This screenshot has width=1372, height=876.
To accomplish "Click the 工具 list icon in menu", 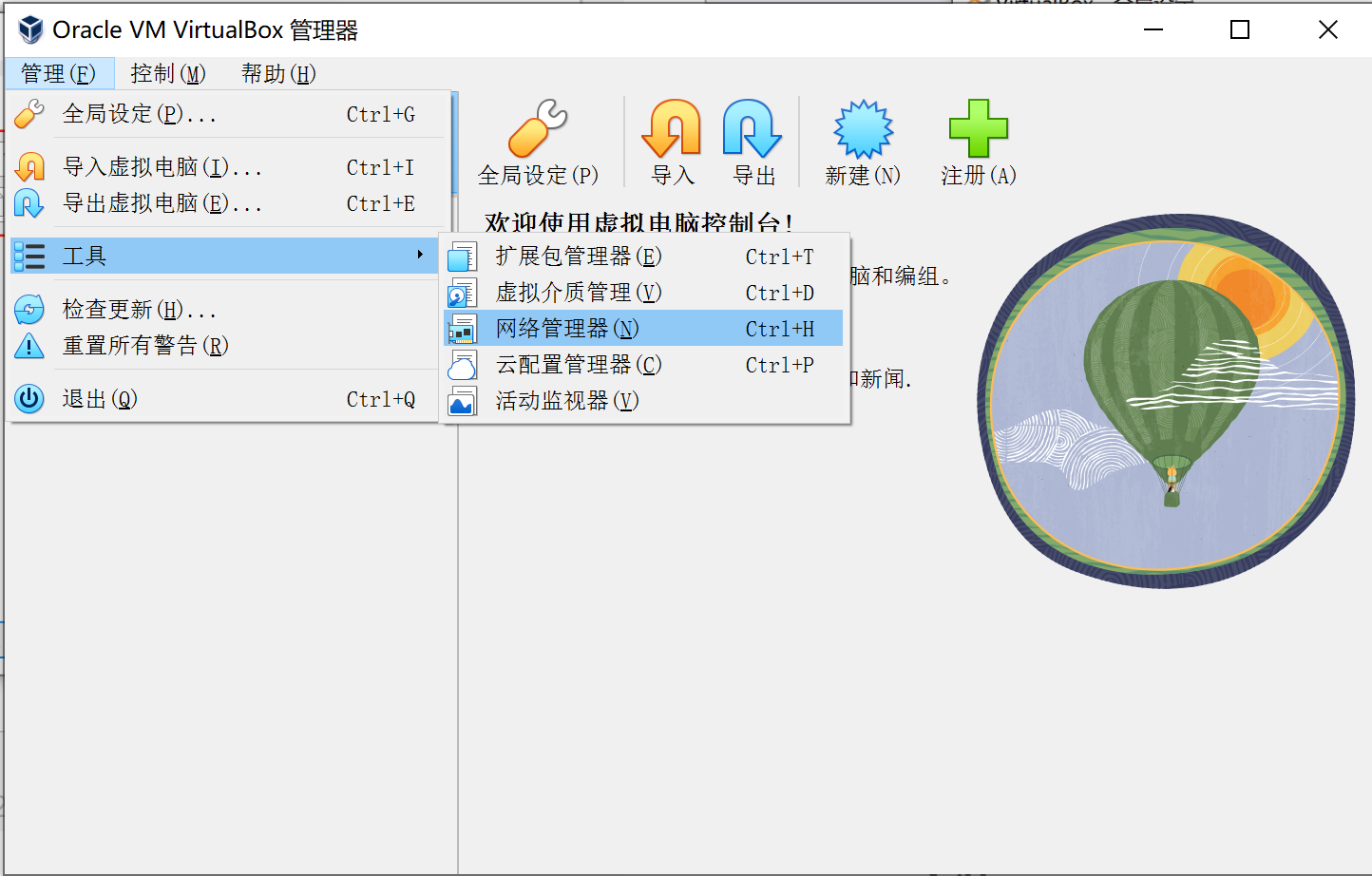I will click(x=29, y=257).
